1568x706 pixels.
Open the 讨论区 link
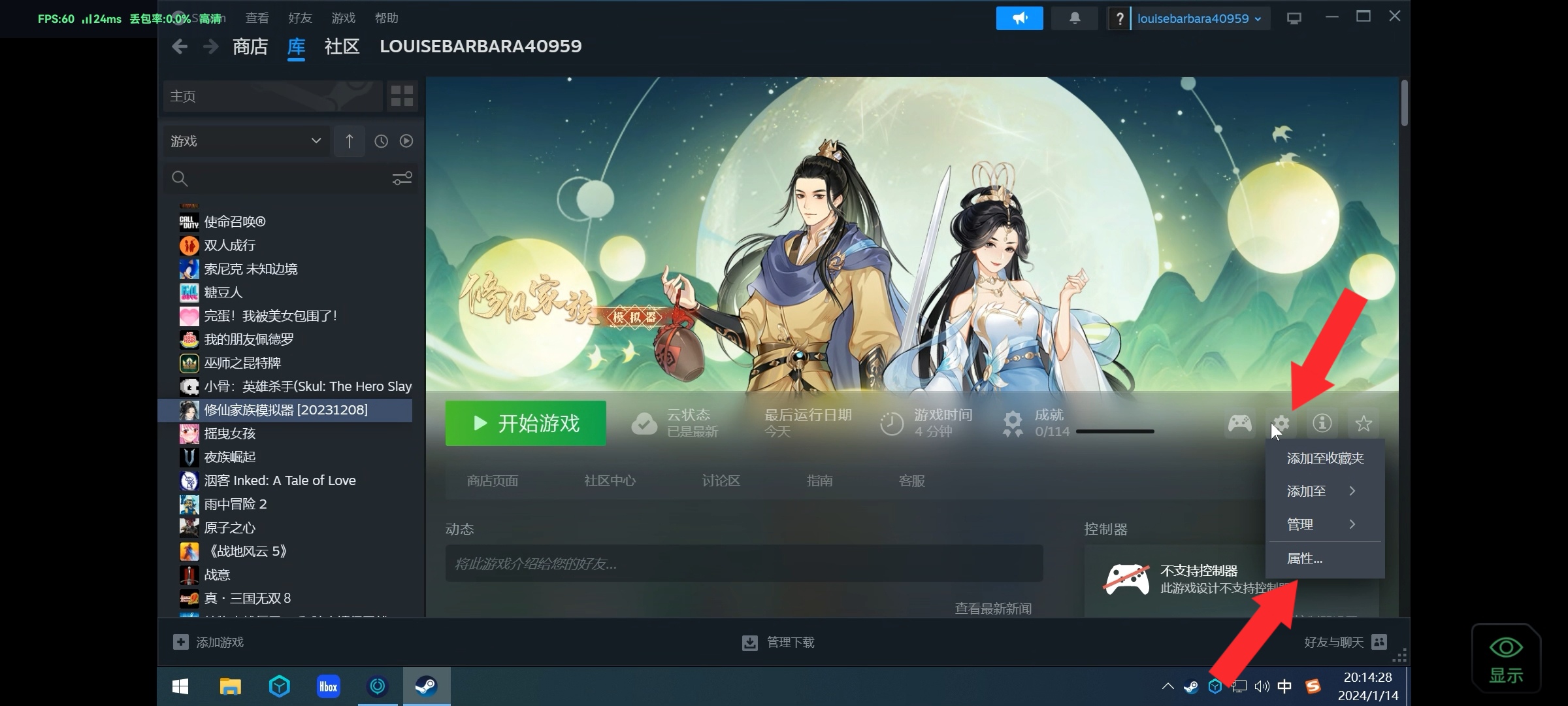721,481
